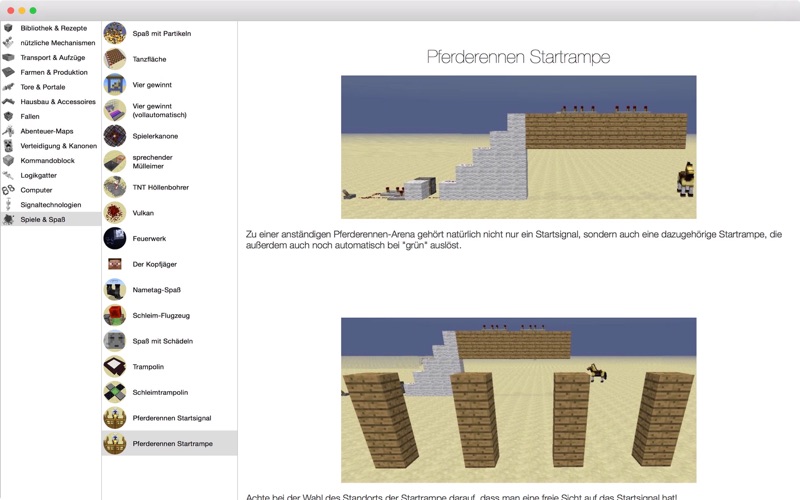The width and height of the screenshot is (800, 500).
Task: Click the Spaß mit Partikeln round thumbnail
Action: tap(115, 33)
